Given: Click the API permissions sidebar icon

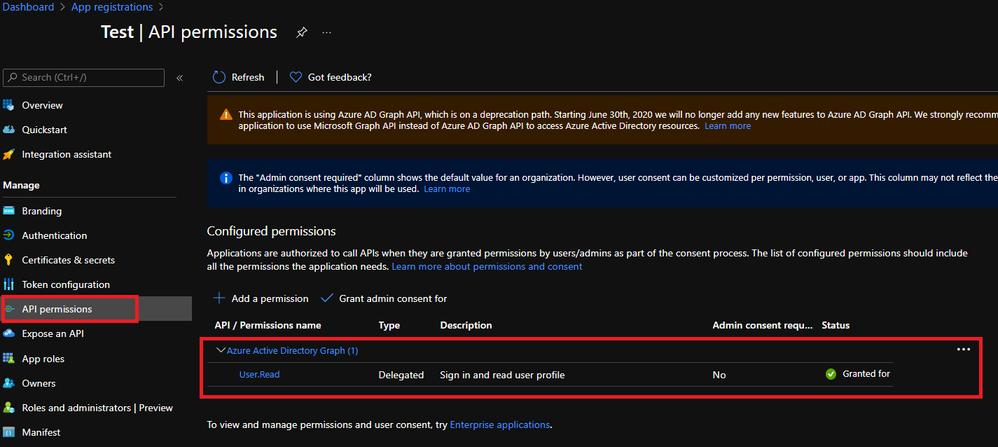Looking at the screenshot, I should [x=9, y=309].
